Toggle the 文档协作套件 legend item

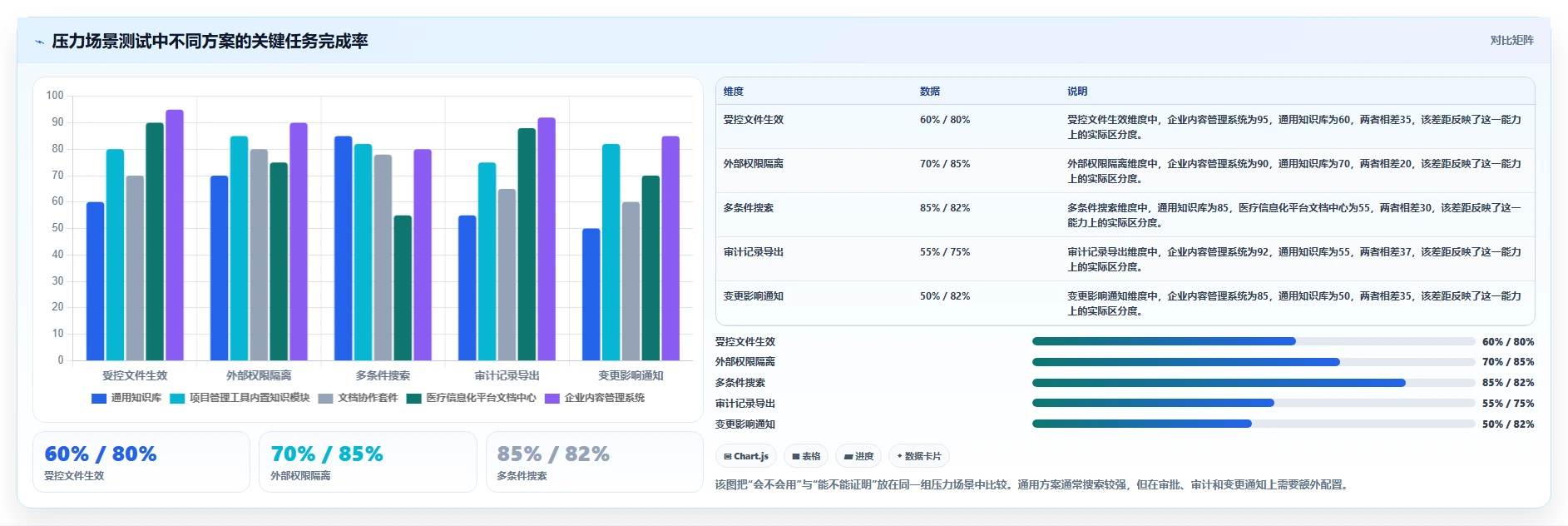[x=358, y=398]
